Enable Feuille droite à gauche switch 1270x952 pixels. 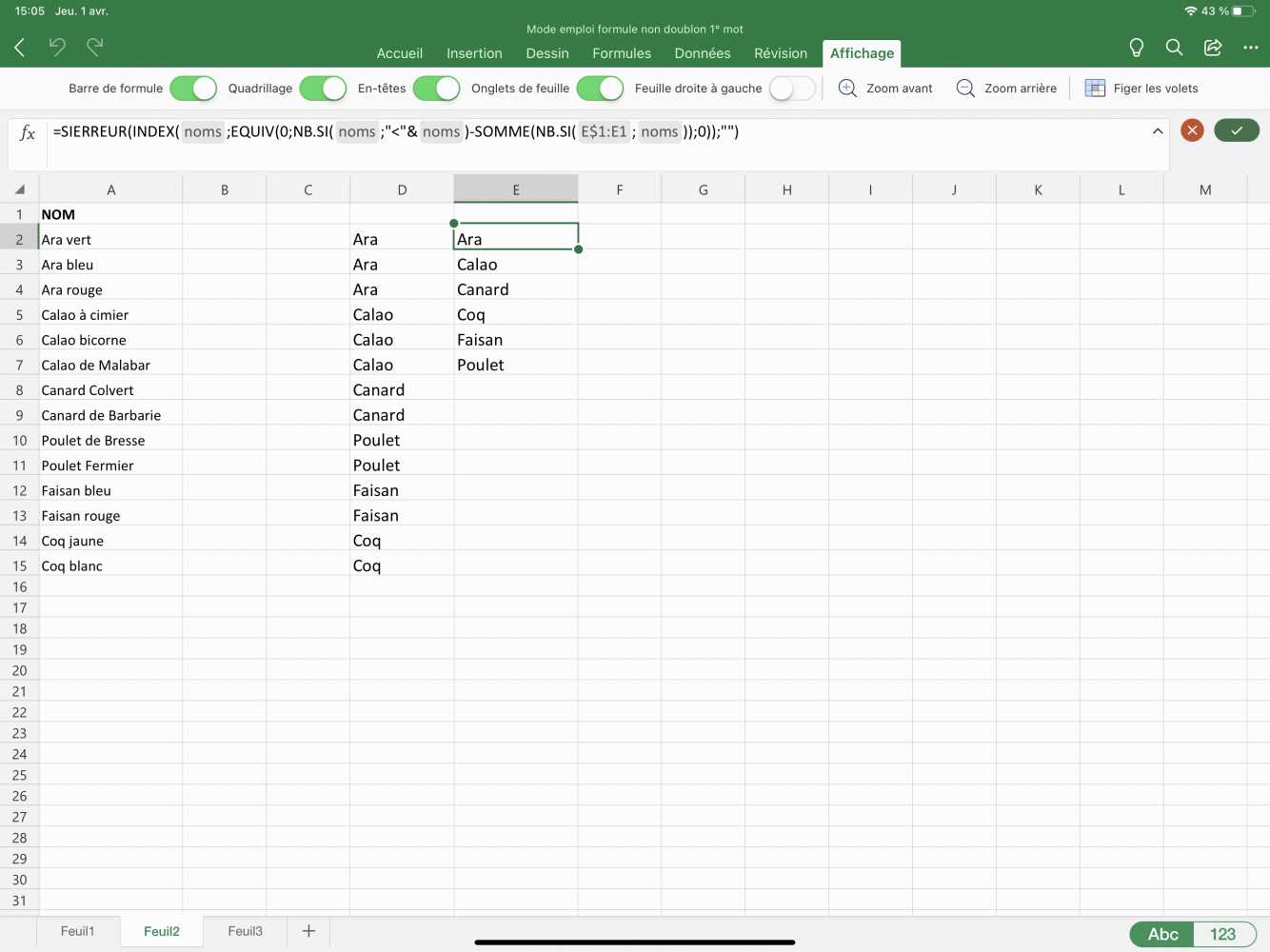point(792,89)
